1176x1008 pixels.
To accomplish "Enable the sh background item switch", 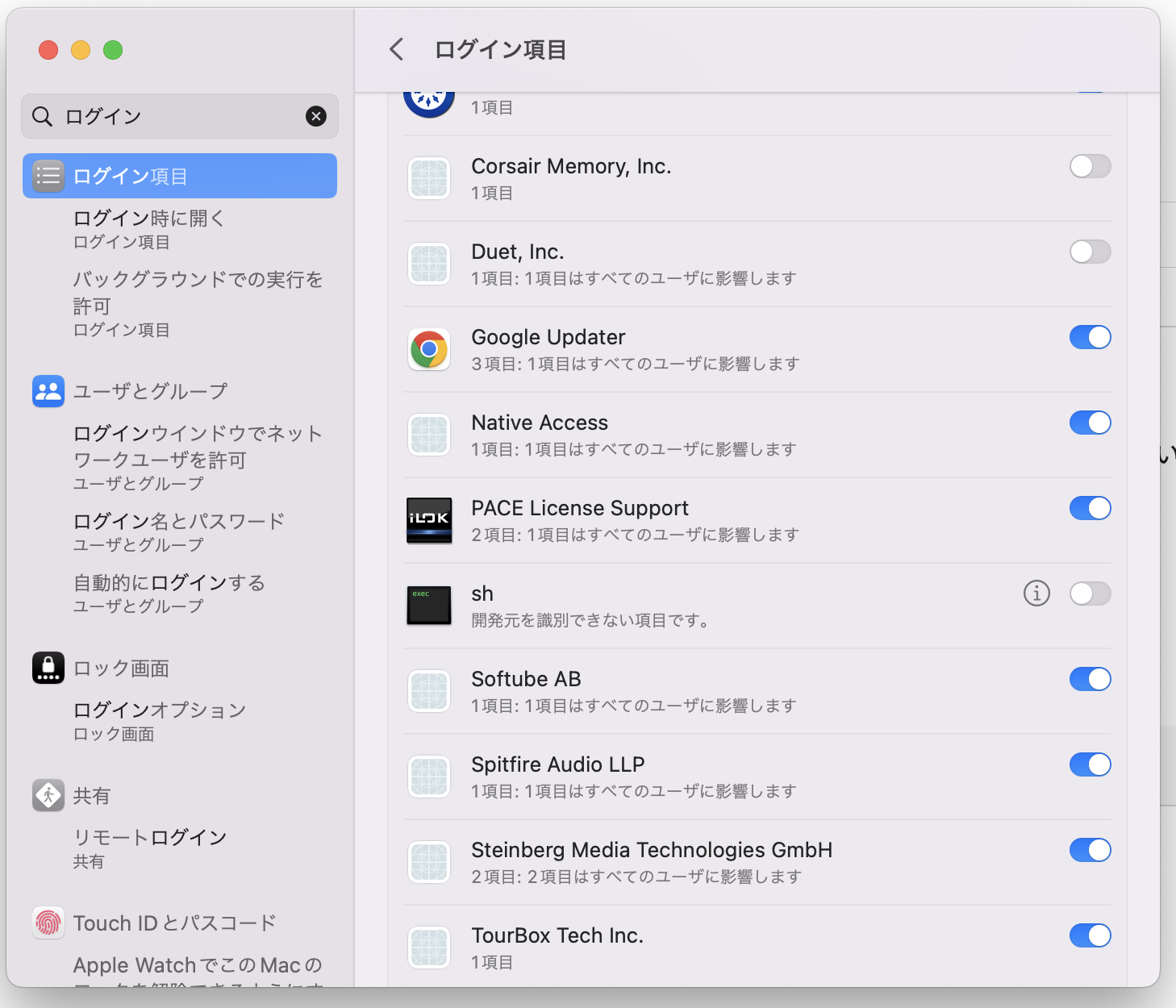I will [x=1090, y=594].
